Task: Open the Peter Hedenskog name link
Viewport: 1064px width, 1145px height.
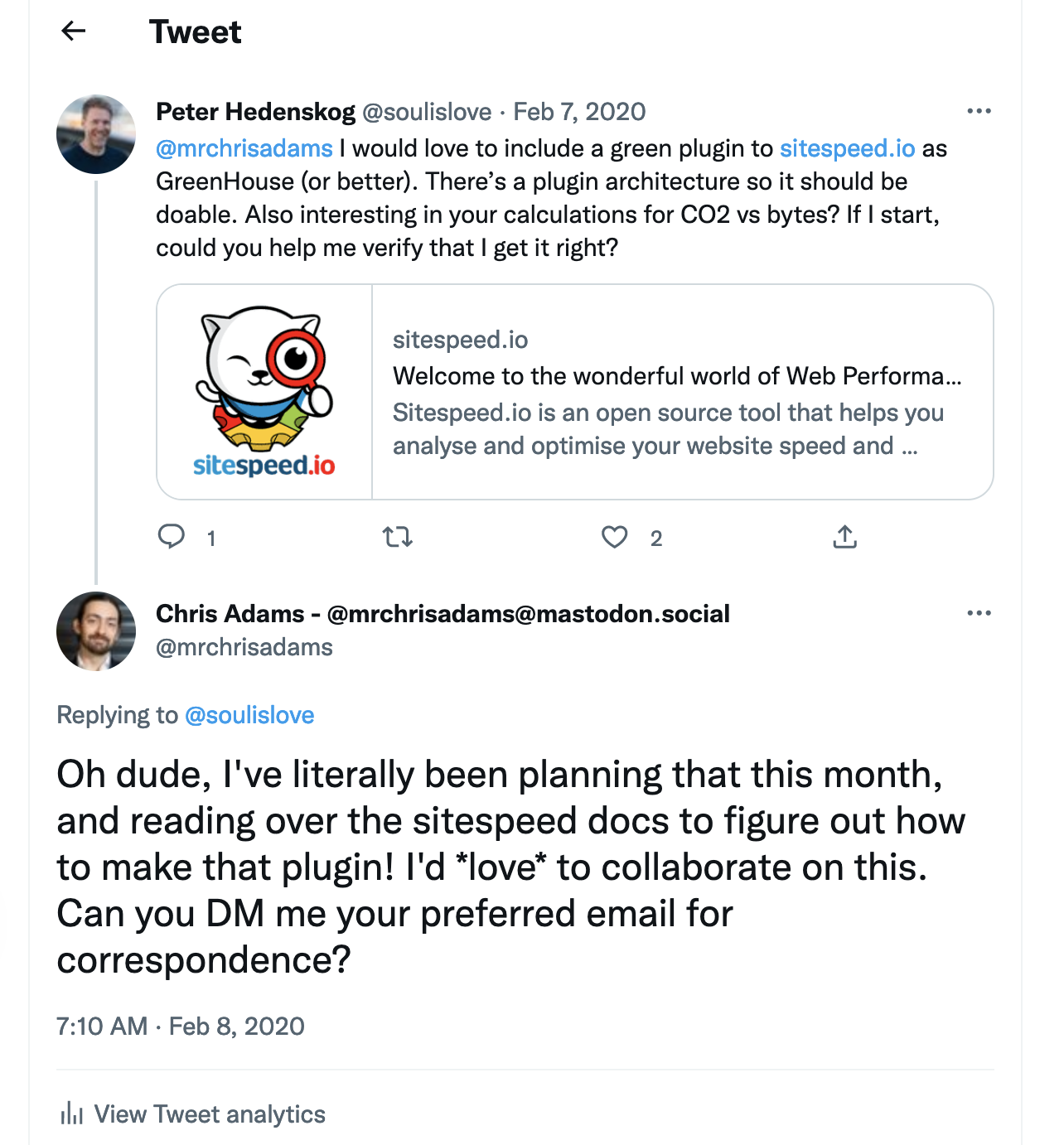Action: tap(255, 112)
